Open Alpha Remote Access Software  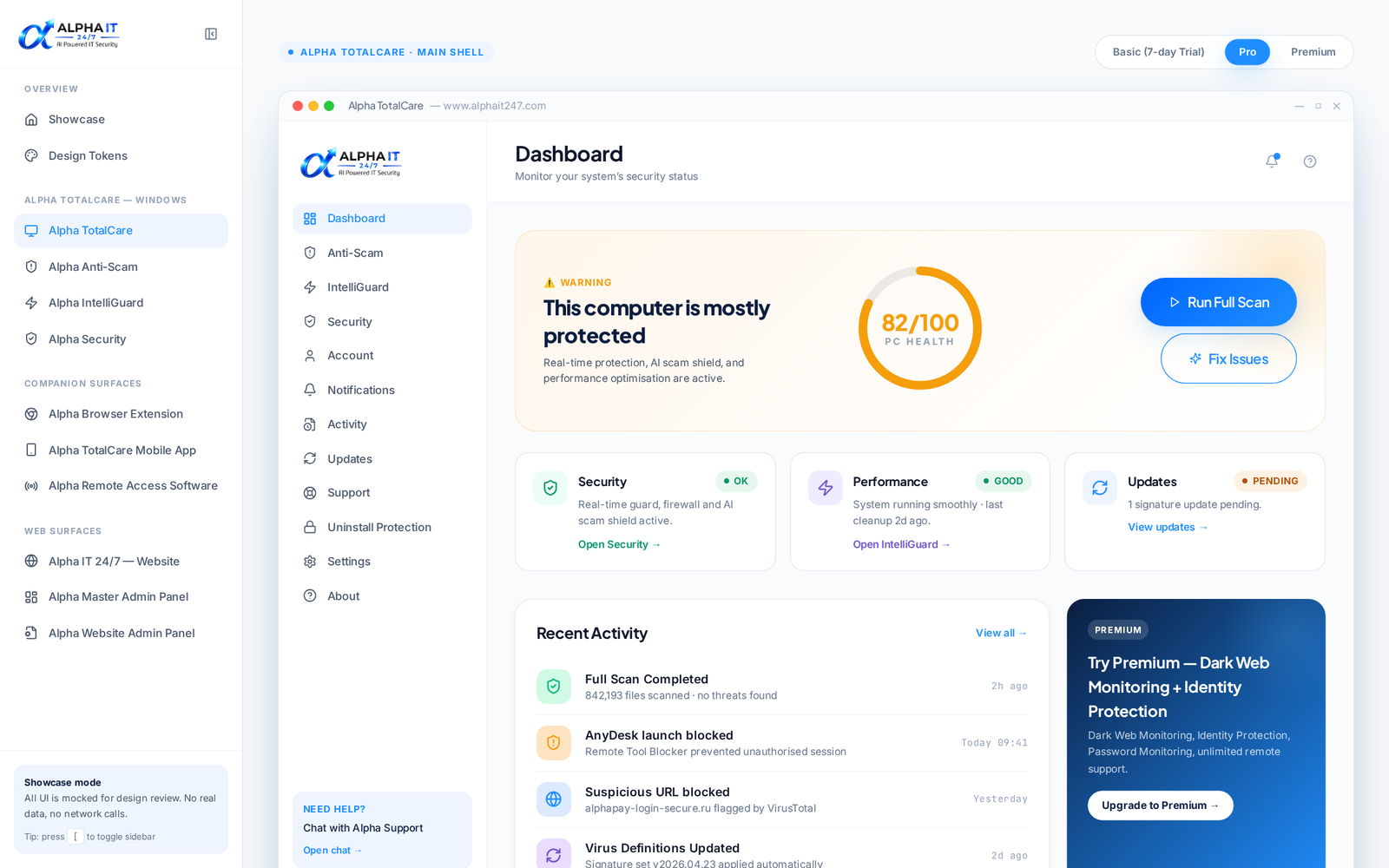pos(121,486)
